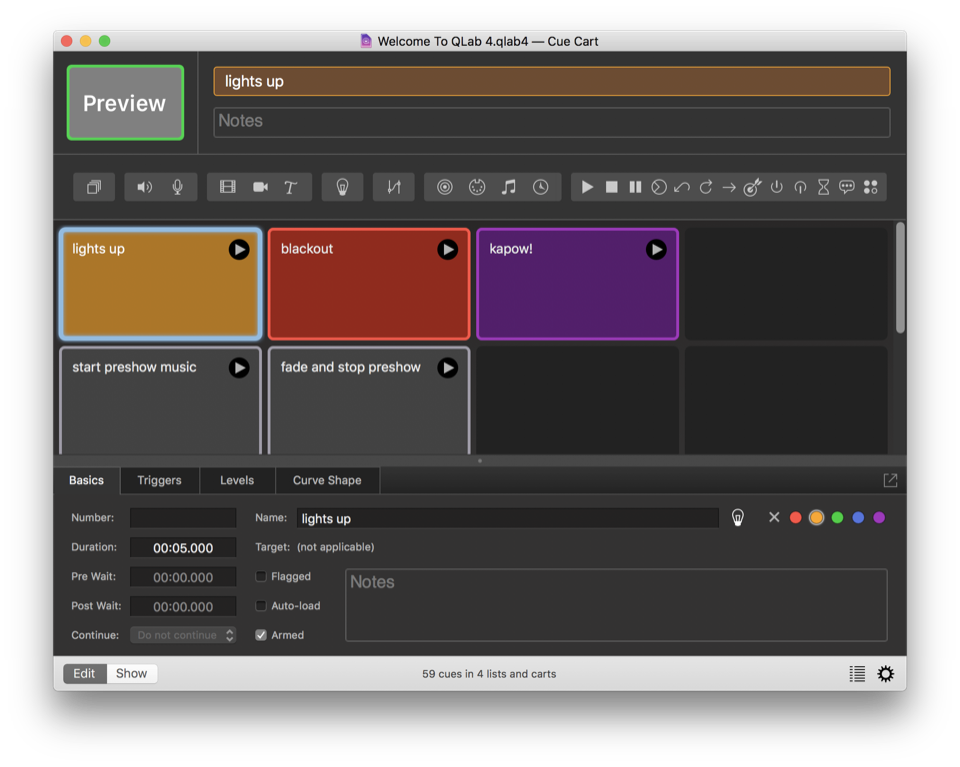The height and width of the screenshot is (767, 960).
Task: Add a MIDI music note cue
Action: point(509,187)
